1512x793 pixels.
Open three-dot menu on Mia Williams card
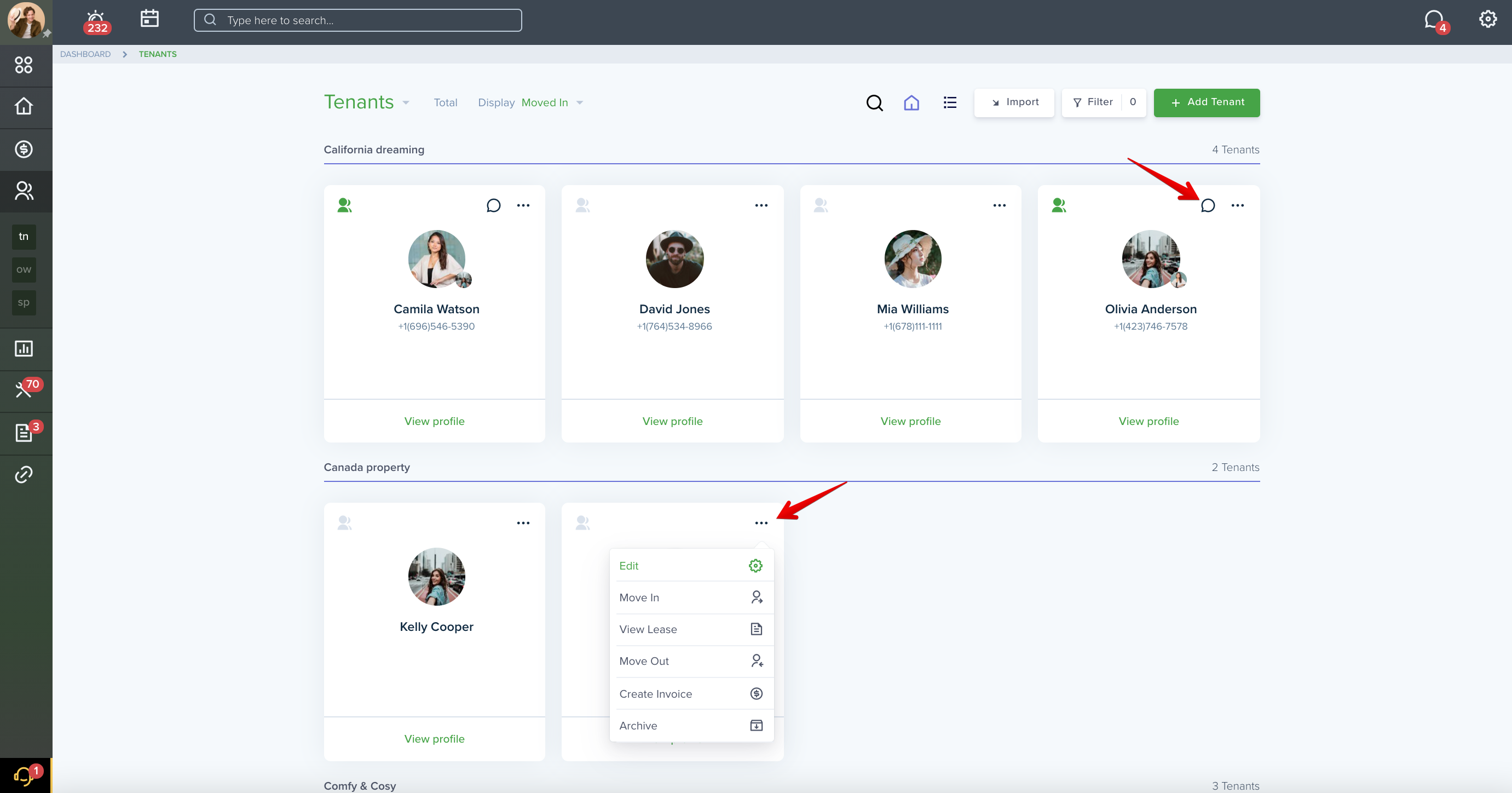coord(1000,205)
